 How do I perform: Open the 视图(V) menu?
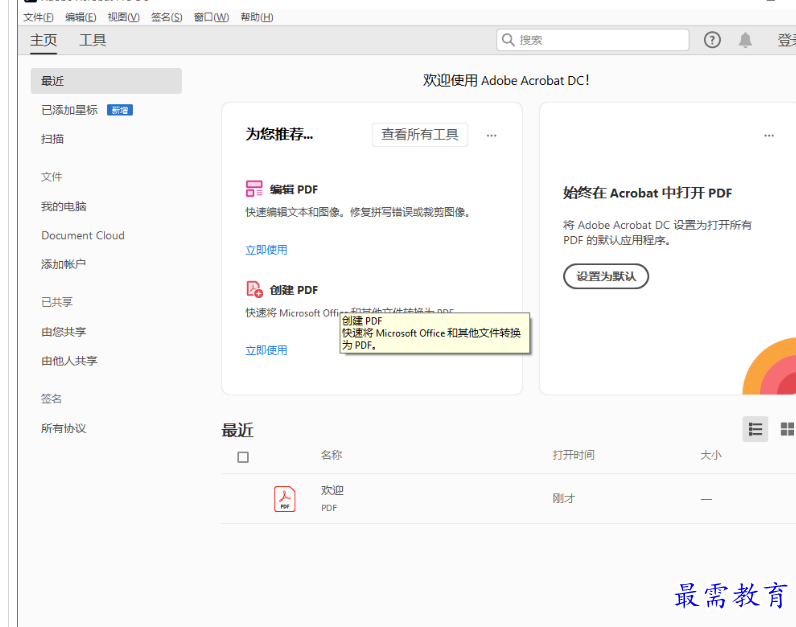point(123,17)
